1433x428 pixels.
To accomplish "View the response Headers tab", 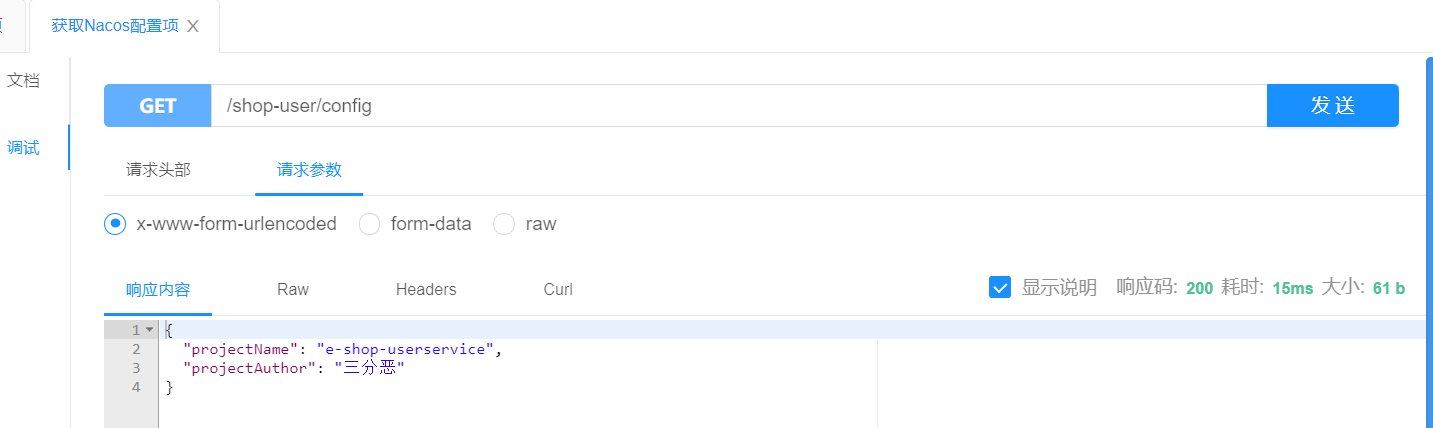I will click(x=426, y=290).
